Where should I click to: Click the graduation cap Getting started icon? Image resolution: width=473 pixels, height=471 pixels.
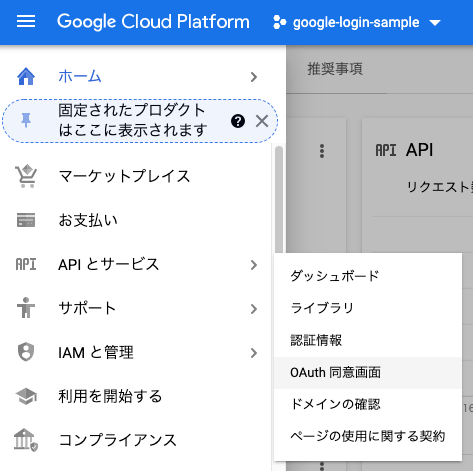point(26,396)
